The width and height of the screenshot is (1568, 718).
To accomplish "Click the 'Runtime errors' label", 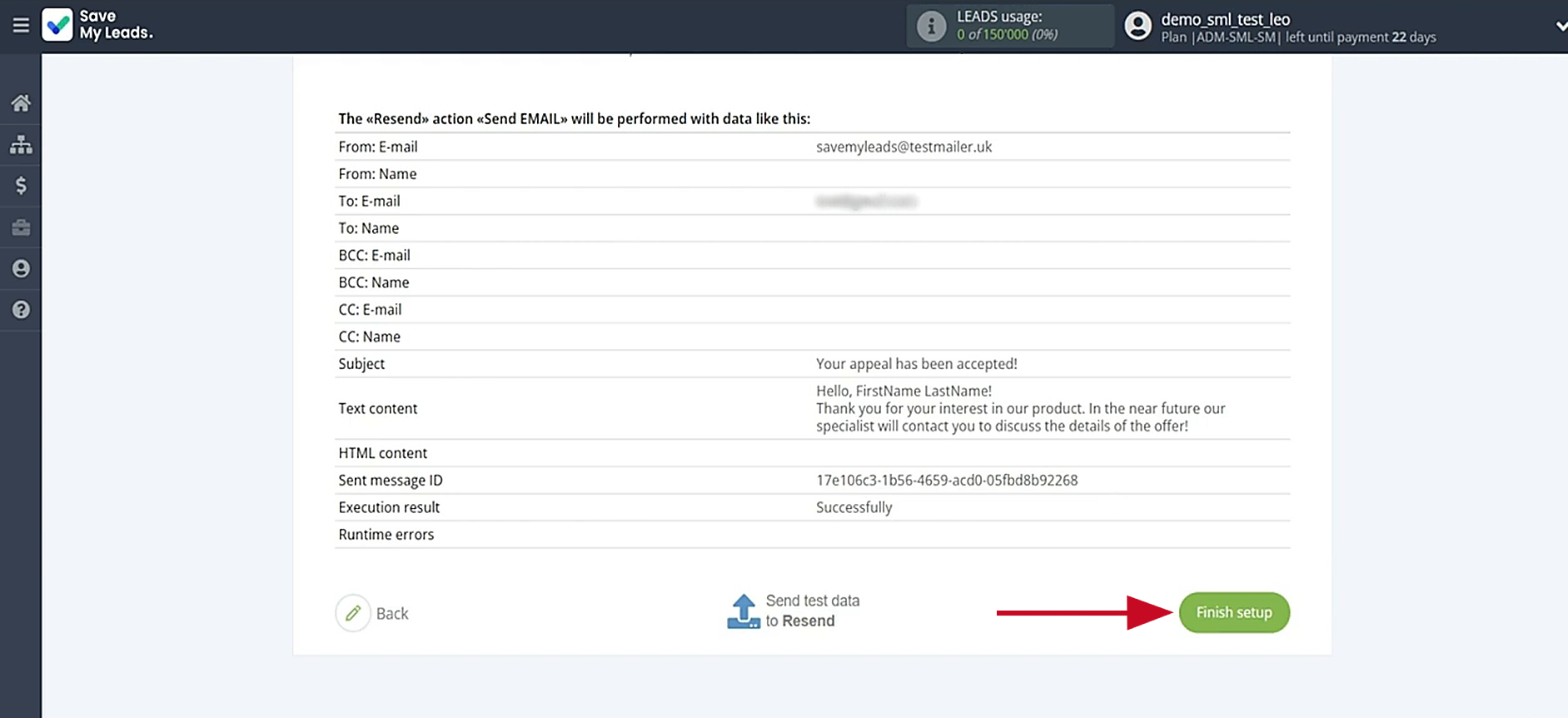I will pyautogui.click(x=386, y=535).
